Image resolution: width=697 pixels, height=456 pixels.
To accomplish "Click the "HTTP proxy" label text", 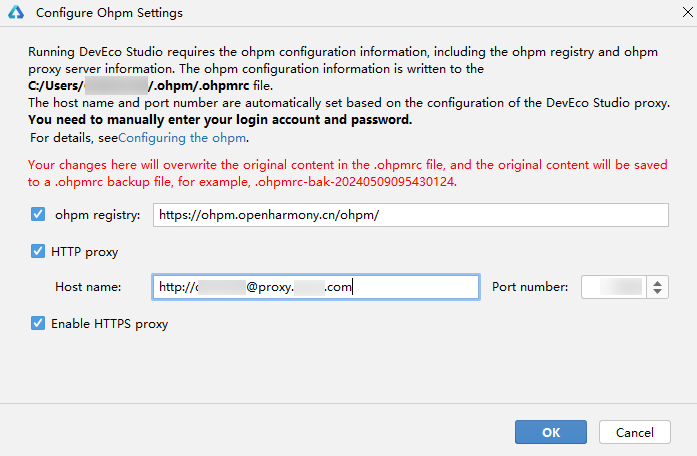I will [x=84, y=252].
